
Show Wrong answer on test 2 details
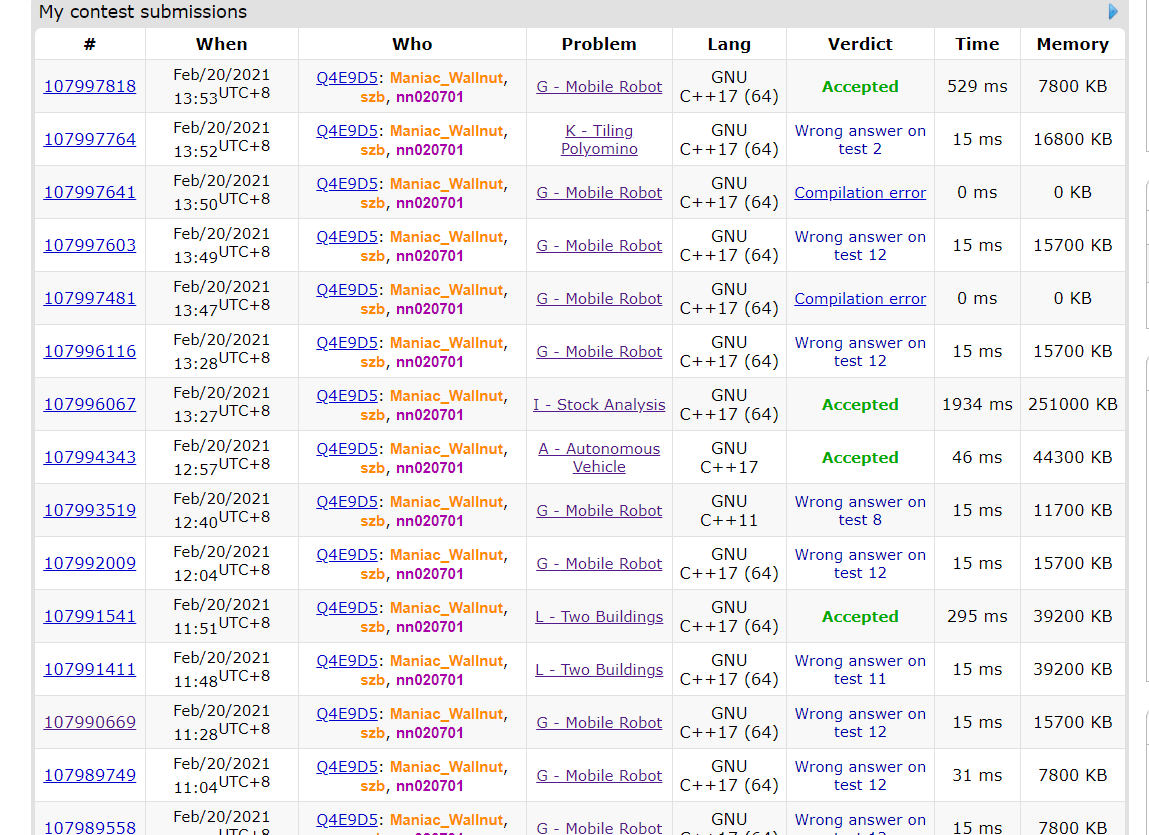click(x=860, y=139)
